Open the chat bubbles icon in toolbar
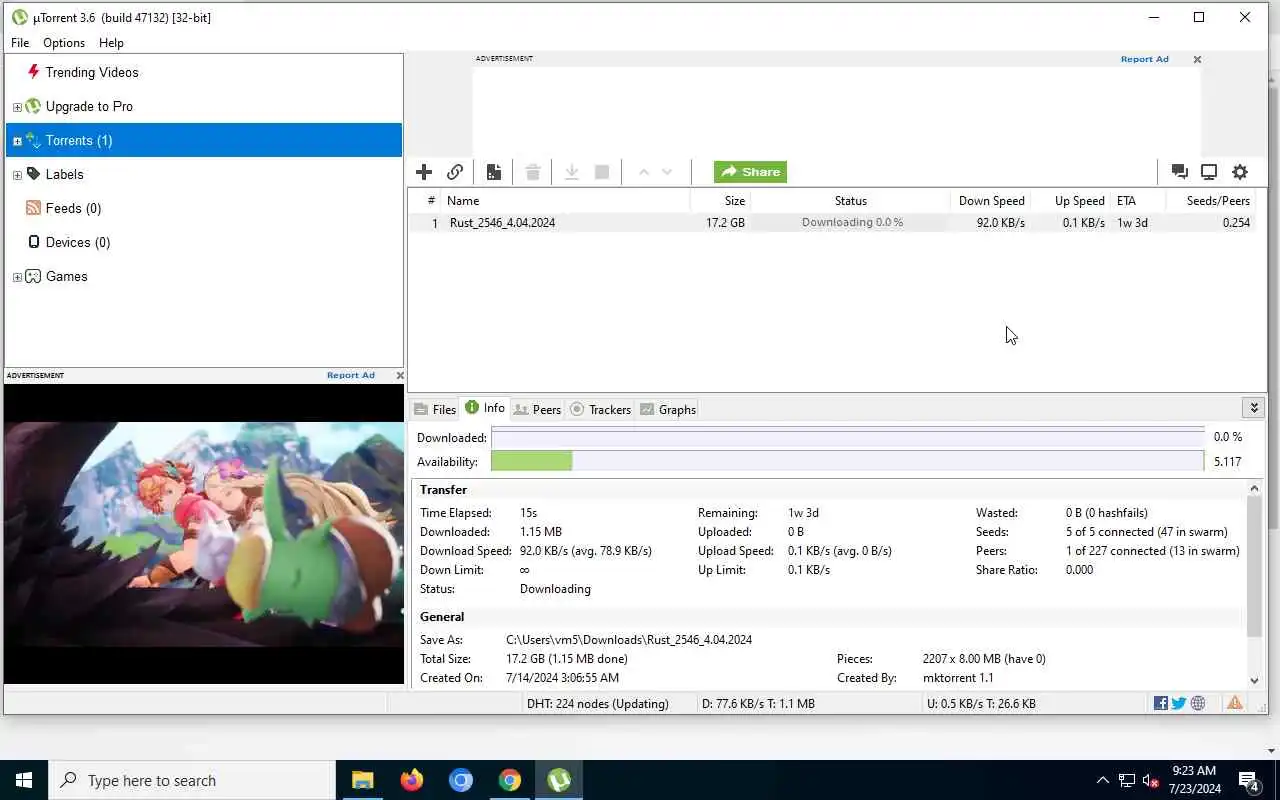Viewport: 1280px width, 800px height. coord(1179,172)
